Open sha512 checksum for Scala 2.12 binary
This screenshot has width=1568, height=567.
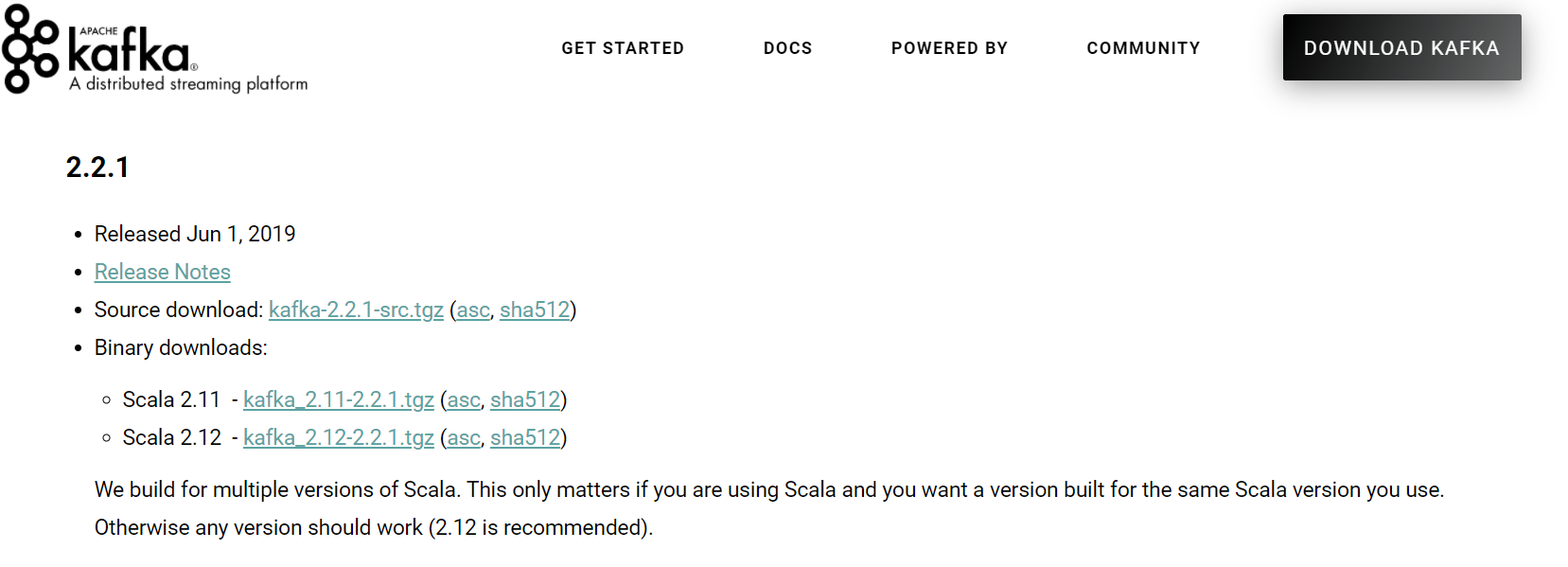(x=525, y=438)
